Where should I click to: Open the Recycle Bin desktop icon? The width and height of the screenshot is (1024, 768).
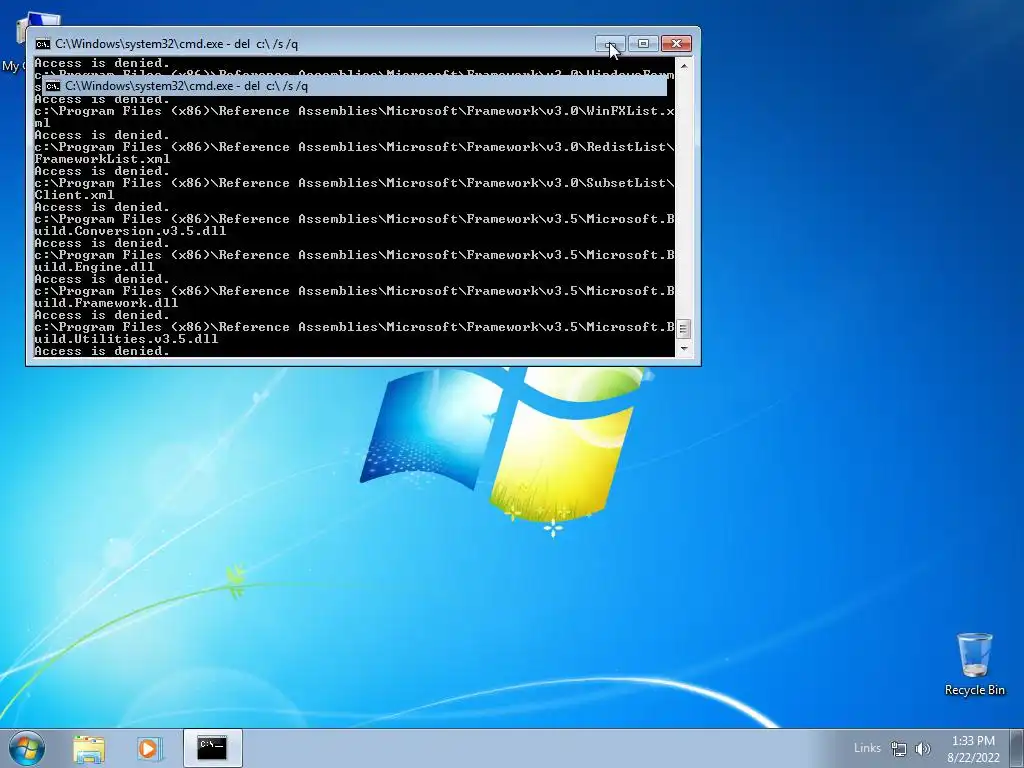(974, 664)
